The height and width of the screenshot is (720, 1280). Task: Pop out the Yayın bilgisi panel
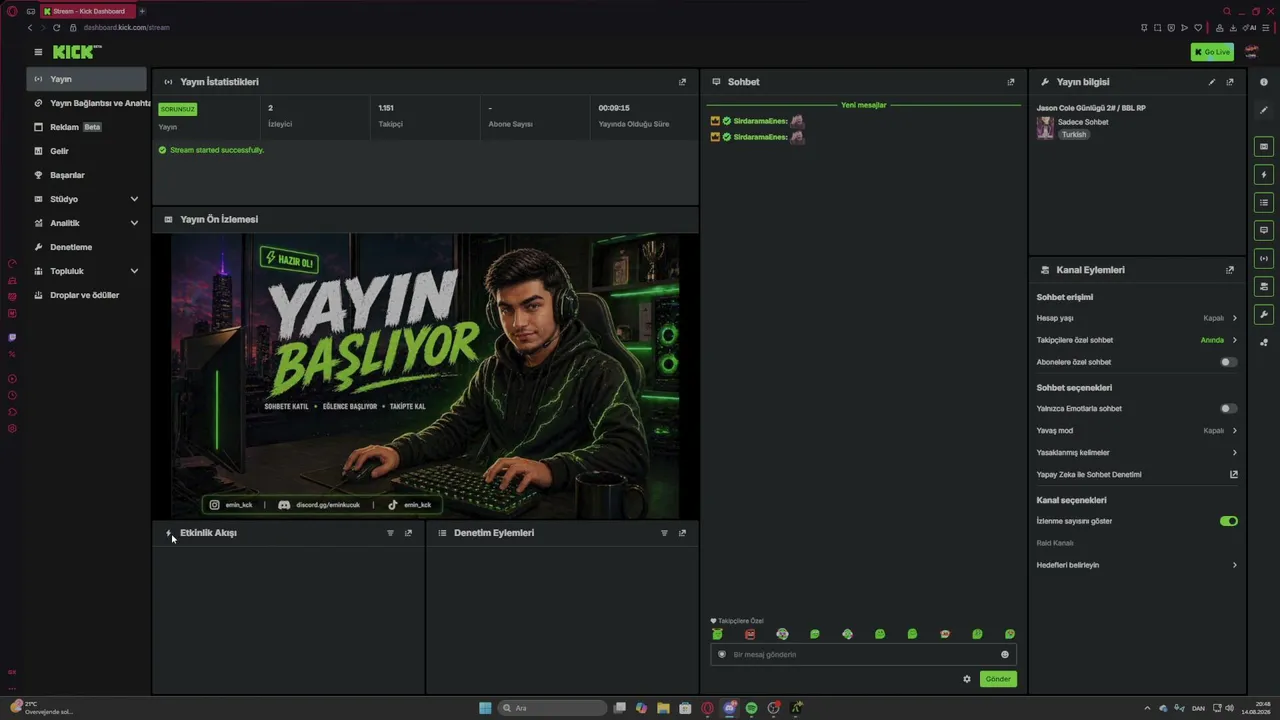click(1230, 82)
